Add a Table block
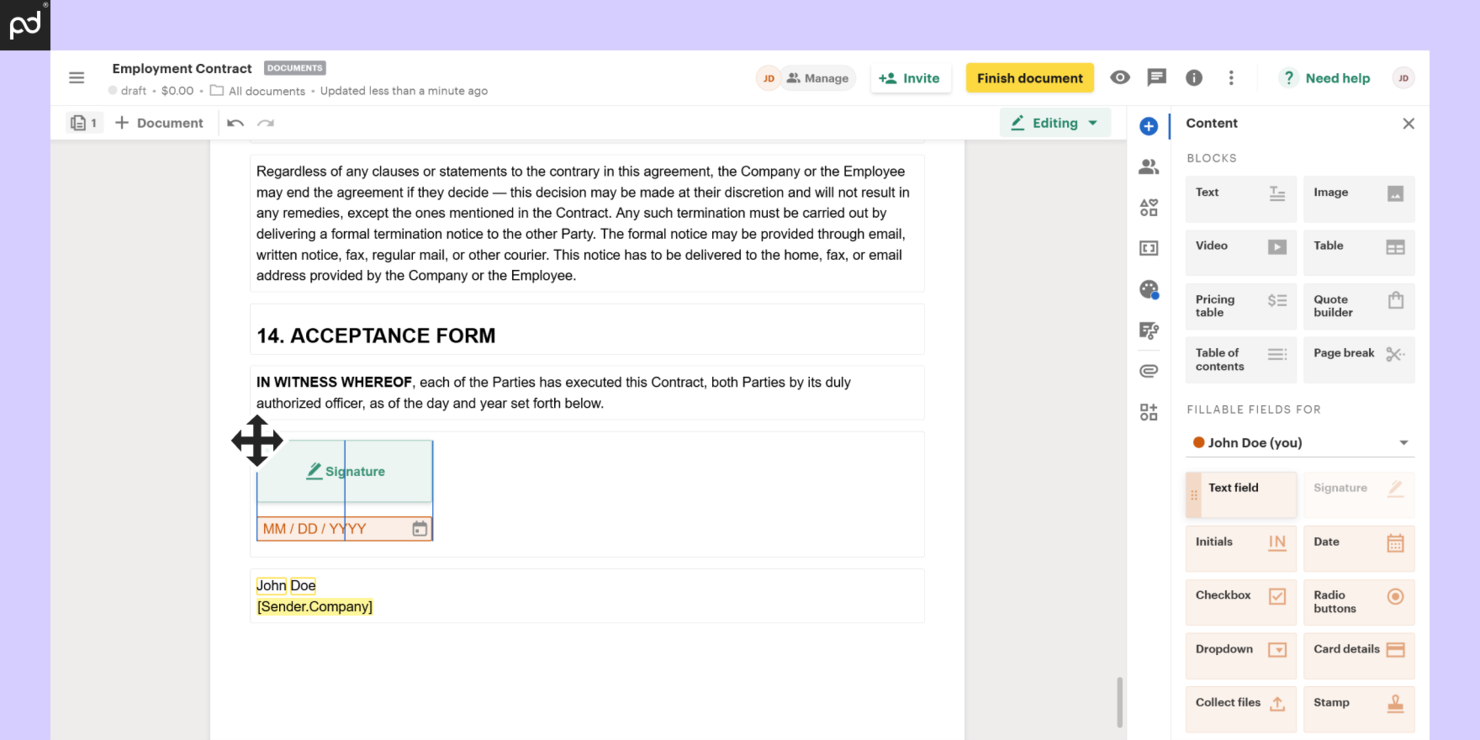Image resolution: width=1480 pixels, height=740 pixels. click(x=1359, y=252)
